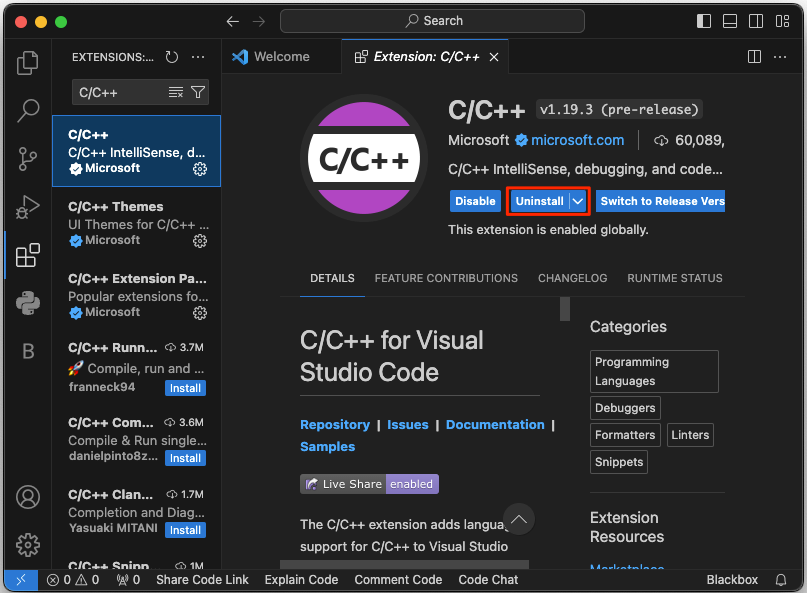Select the DETAILS tab

coord(332,278)
